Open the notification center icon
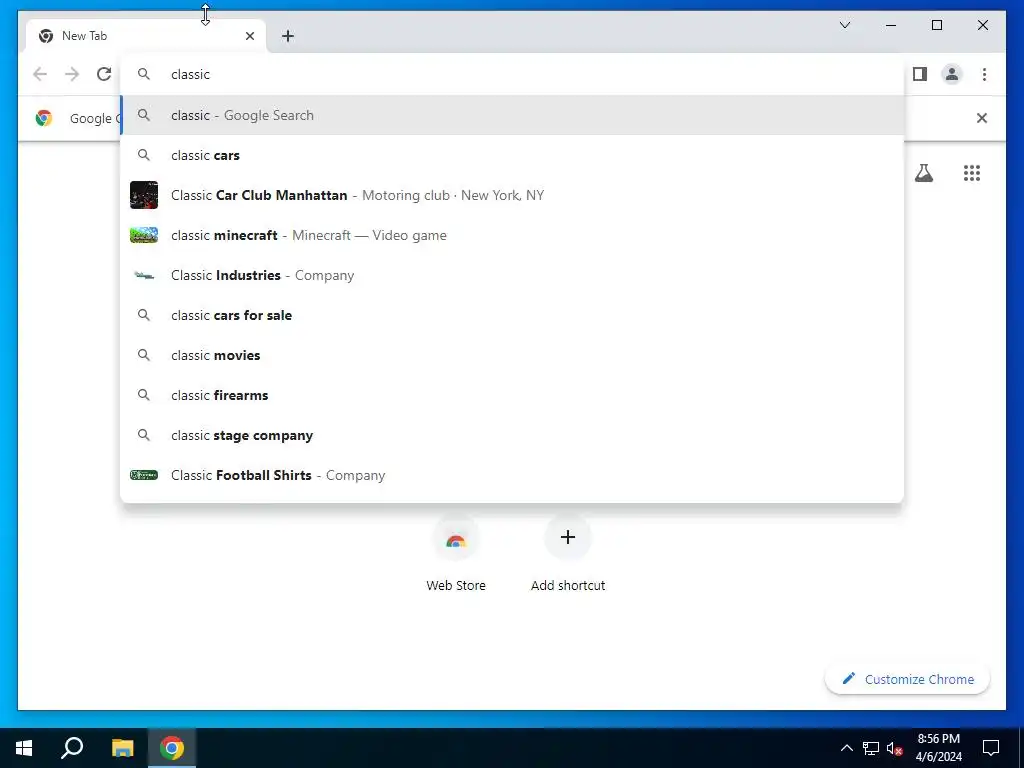 click(x=991, y=748)
